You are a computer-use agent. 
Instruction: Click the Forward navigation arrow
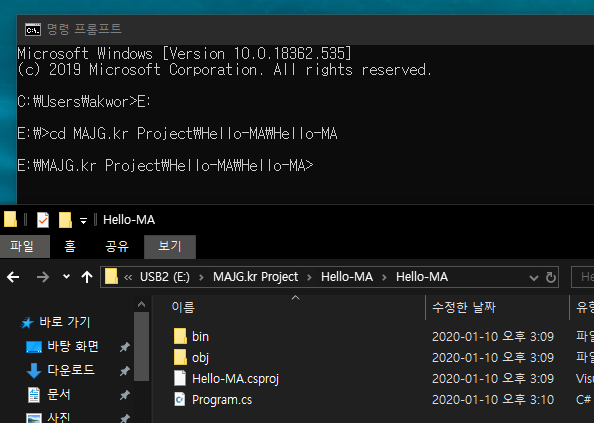click(x=43, y=277)
